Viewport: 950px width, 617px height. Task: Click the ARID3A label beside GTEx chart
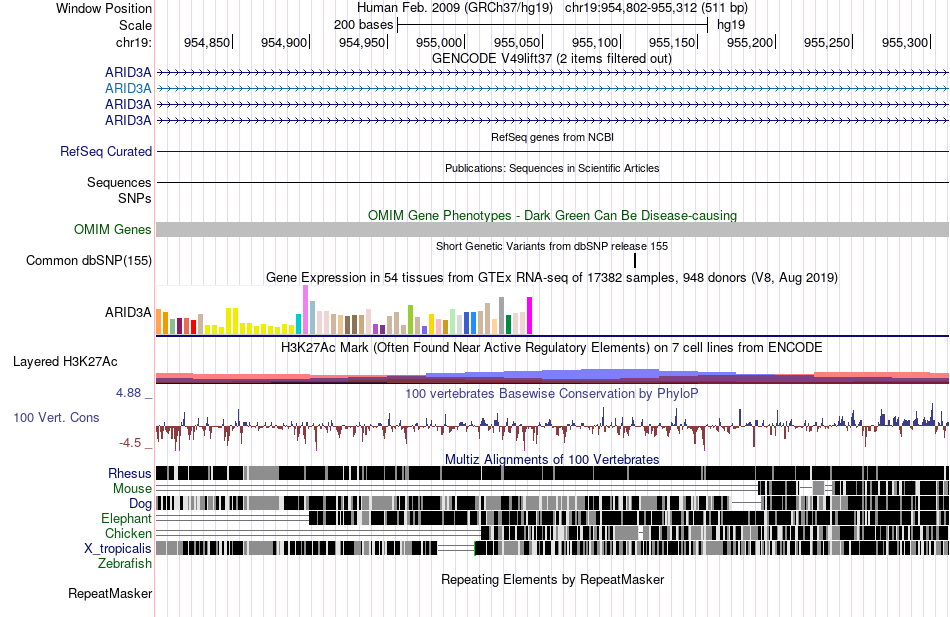pyautogui.click(x=128, y=313)
